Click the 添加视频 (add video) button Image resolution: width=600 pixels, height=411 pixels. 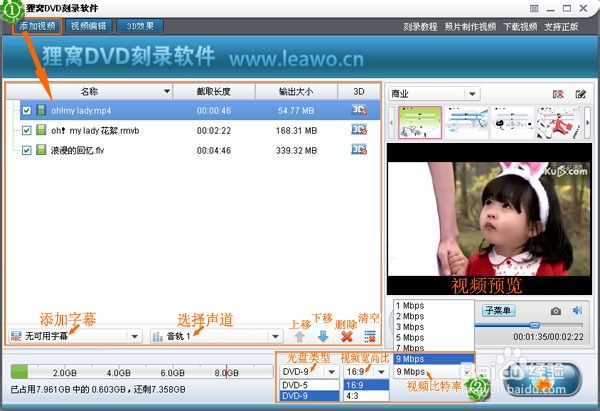tap(37, 26)
